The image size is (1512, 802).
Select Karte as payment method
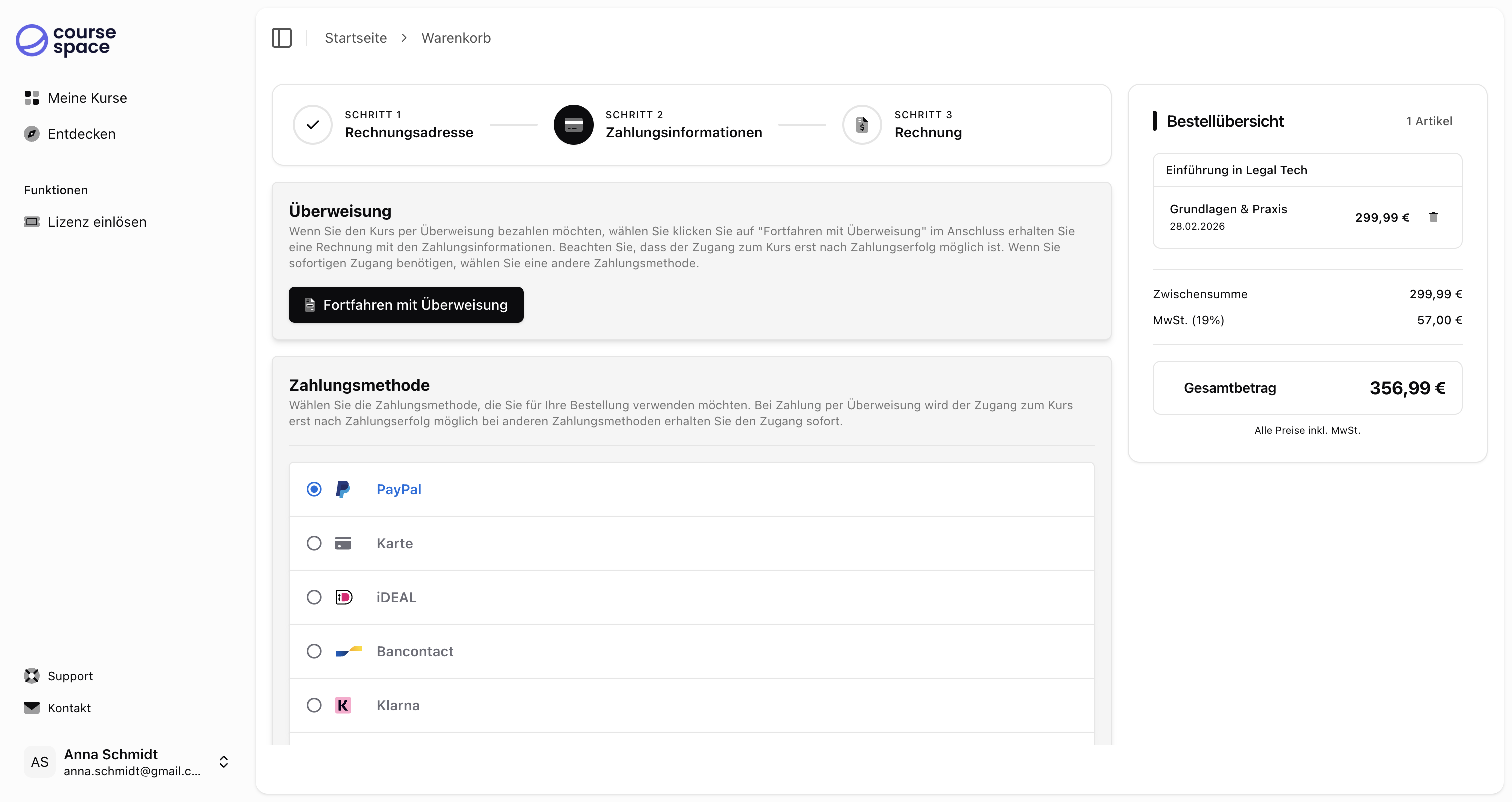pyautogui.click(x=314, y=543)
